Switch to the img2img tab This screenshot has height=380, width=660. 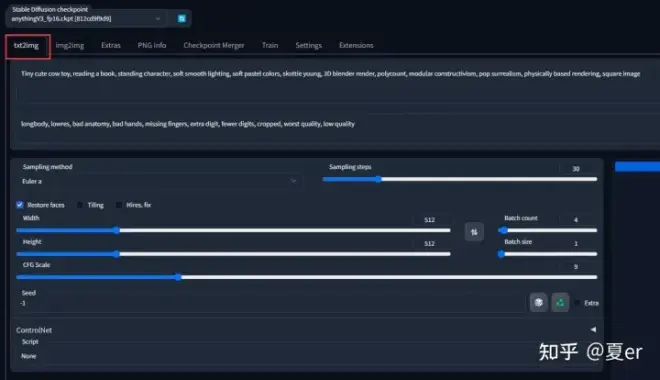click(x=69, y=45)
